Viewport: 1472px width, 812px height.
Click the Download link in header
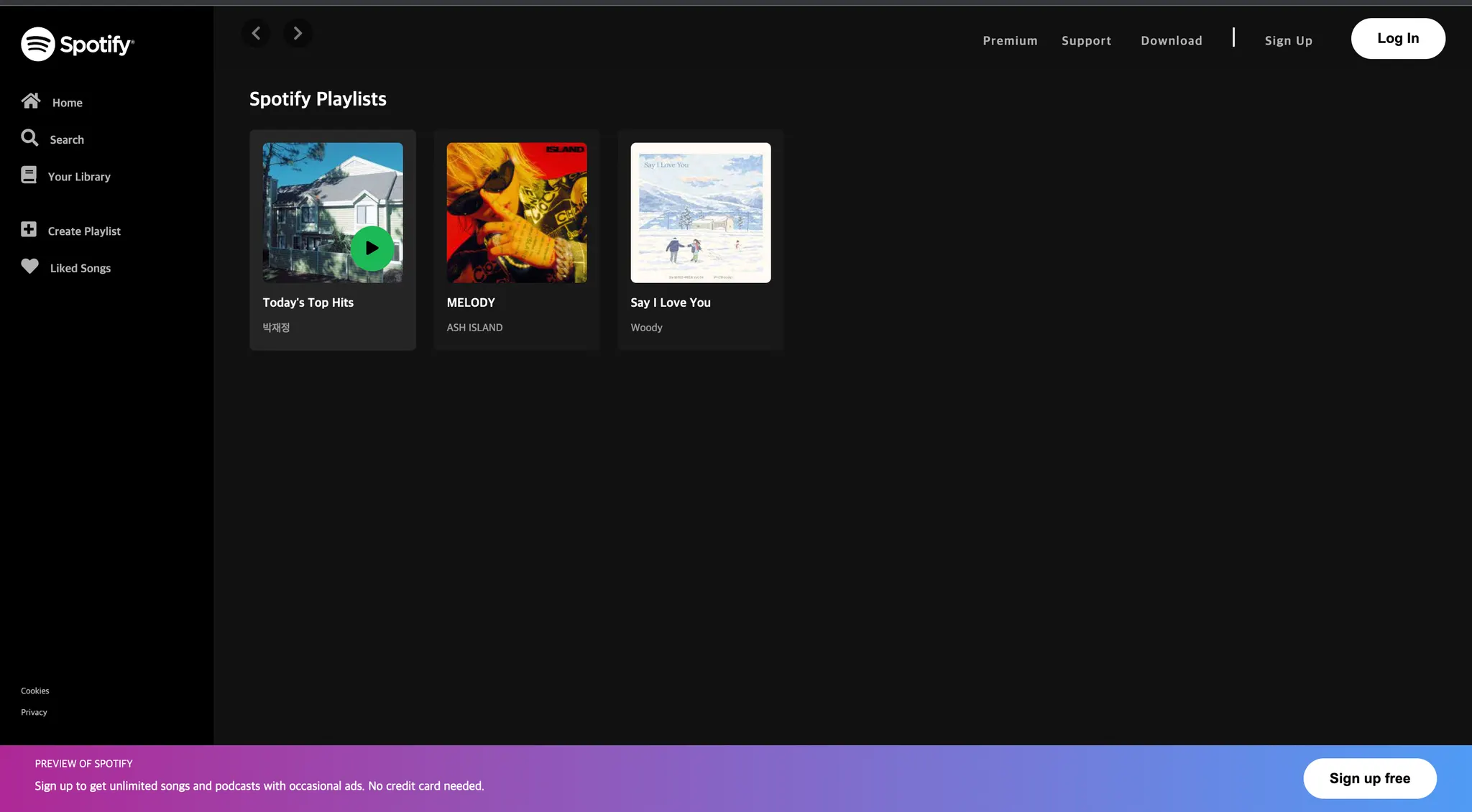tap(1171, 41)
